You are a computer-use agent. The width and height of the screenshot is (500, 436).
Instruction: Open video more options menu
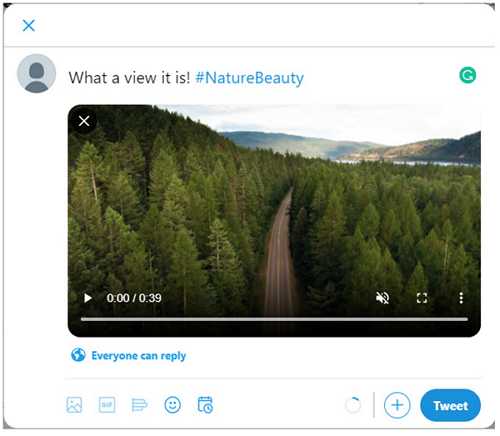(461, 298)
